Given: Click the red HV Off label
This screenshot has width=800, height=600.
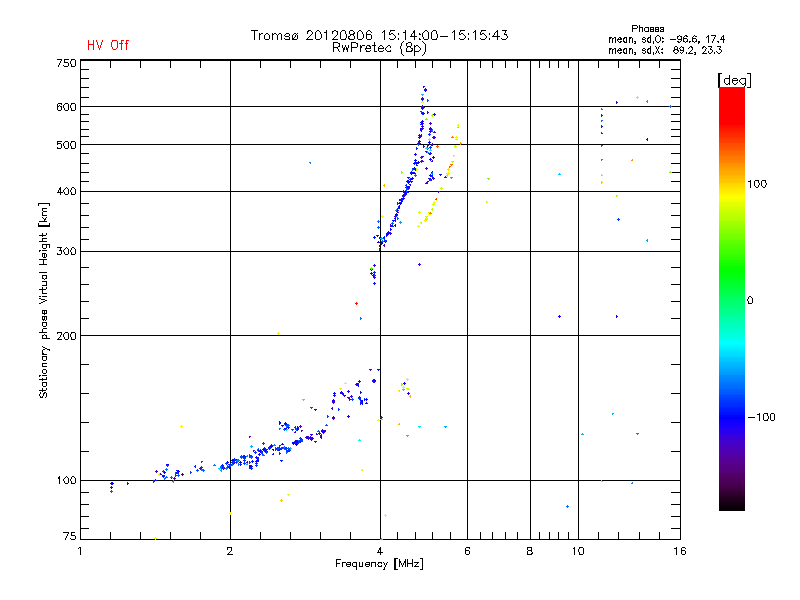Looking at the screenshot, I should [108, 45].
